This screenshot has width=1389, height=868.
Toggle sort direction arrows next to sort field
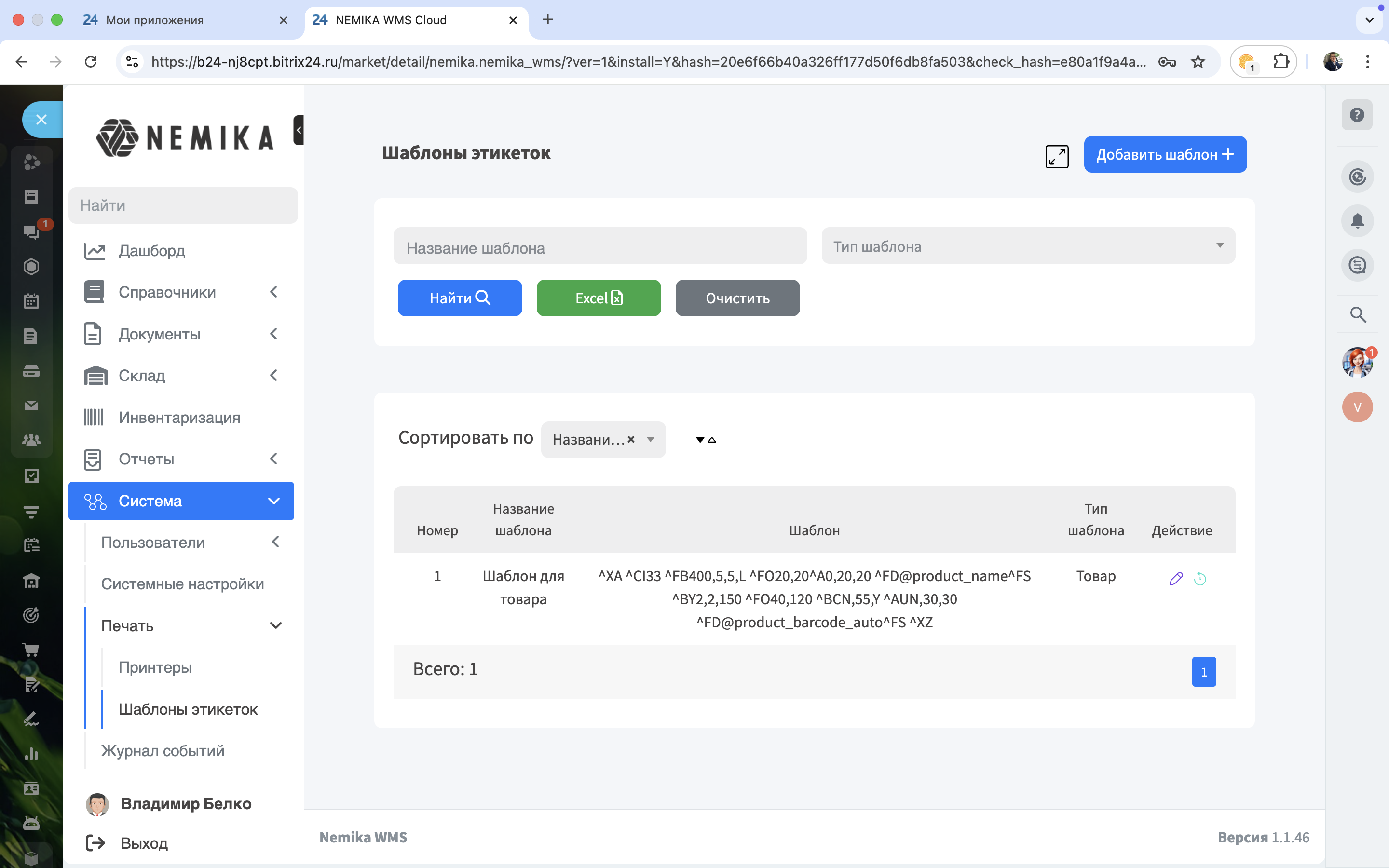point(706,440)
